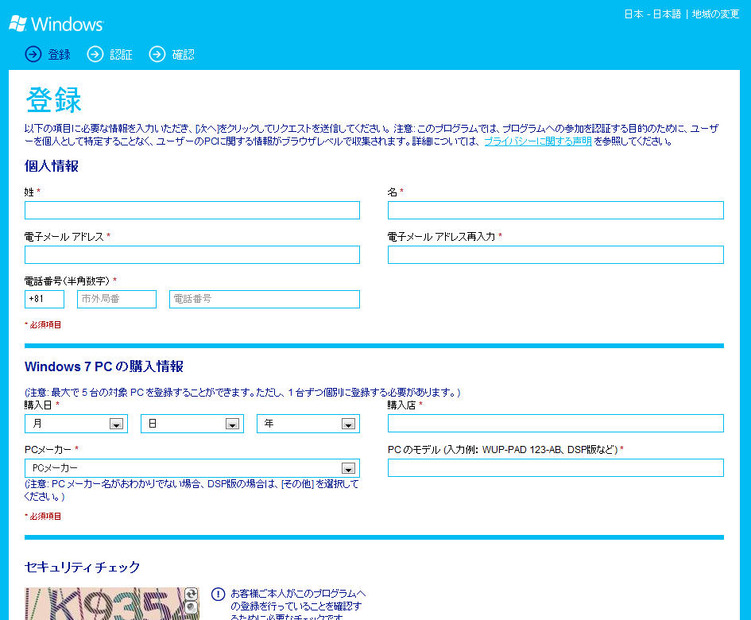Click the 日本 - 日本語 language text
This screenshot has height=620, width=751.
pyautogui.click(x=652, y=14)
